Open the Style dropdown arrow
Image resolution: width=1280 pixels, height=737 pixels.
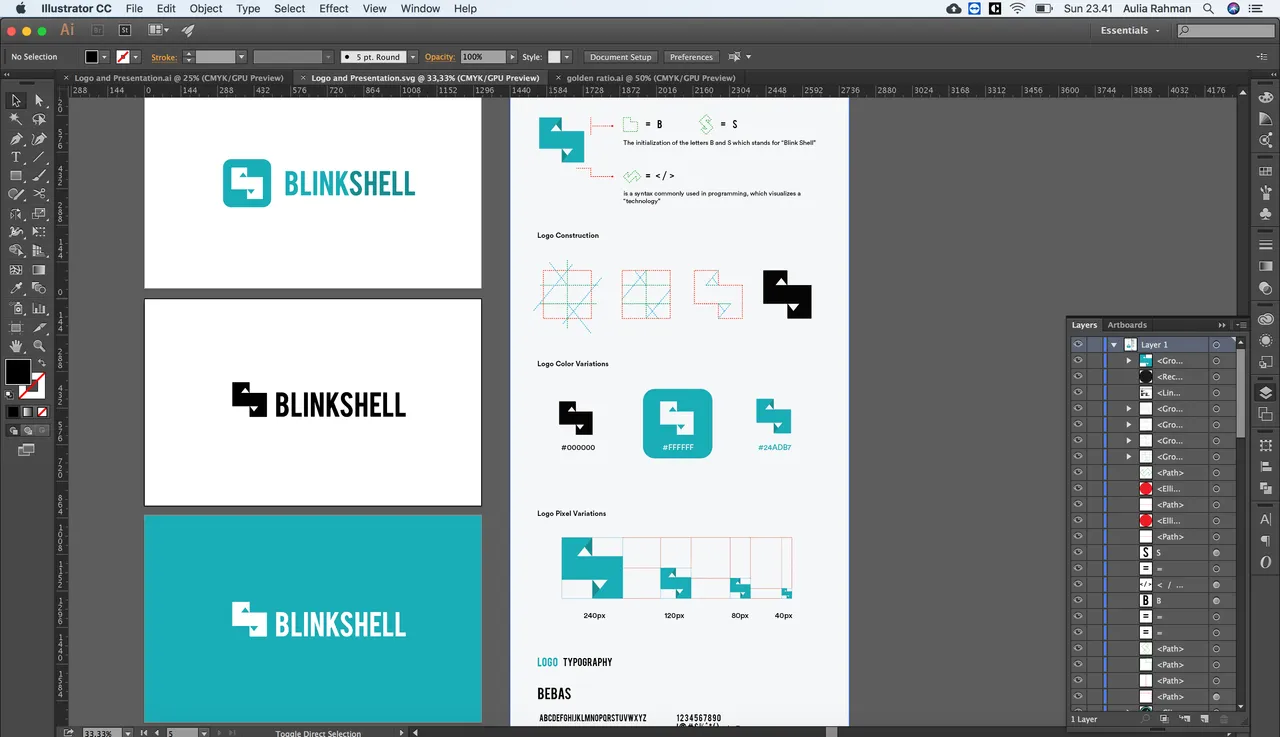tap(567, 57)
